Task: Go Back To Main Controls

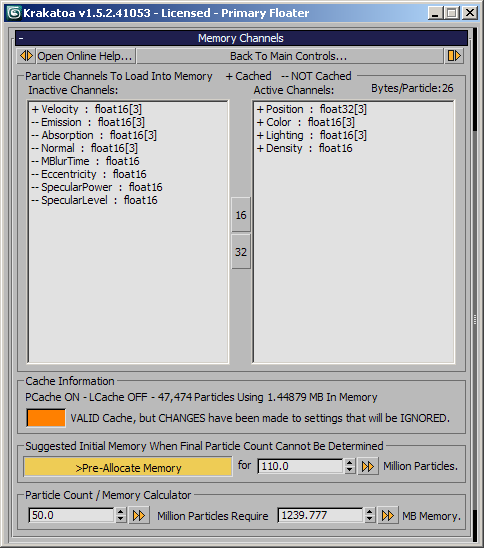Action: pos(289,56)
